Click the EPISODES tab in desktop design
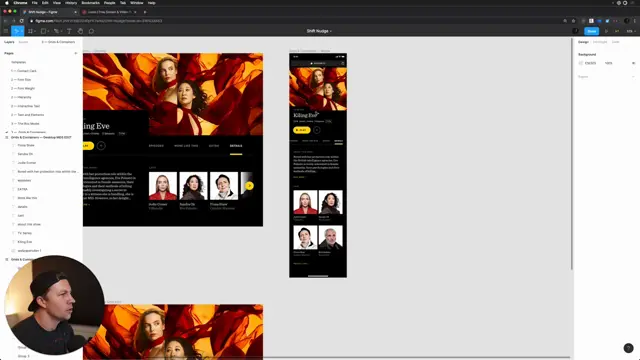Image resolution: width=640 pixels, height=360 pixels. pos(156,146)
